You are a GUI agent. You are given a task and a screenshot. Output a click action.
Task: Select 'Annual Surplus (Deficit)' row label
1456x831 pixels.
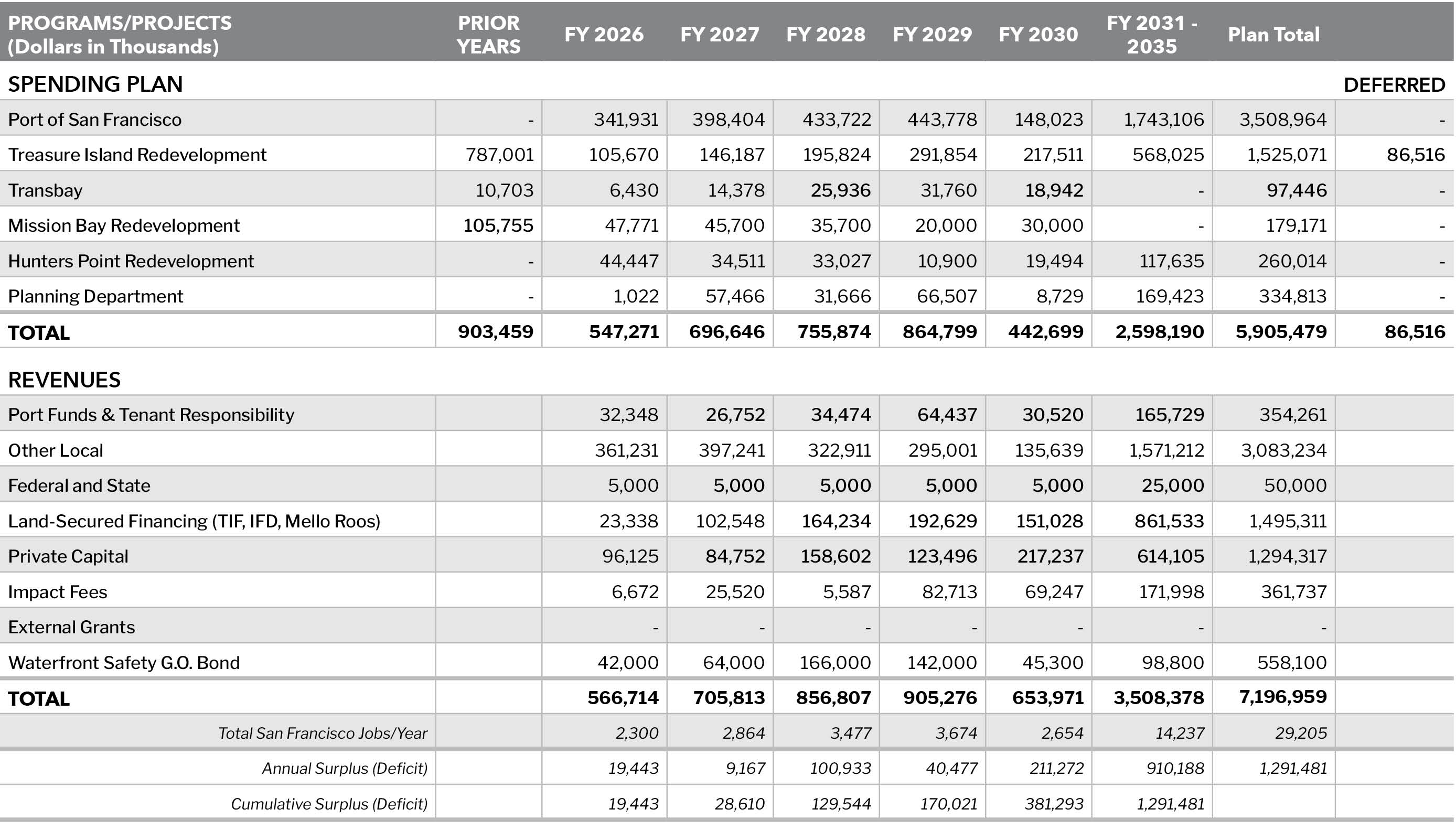point(344,769)
